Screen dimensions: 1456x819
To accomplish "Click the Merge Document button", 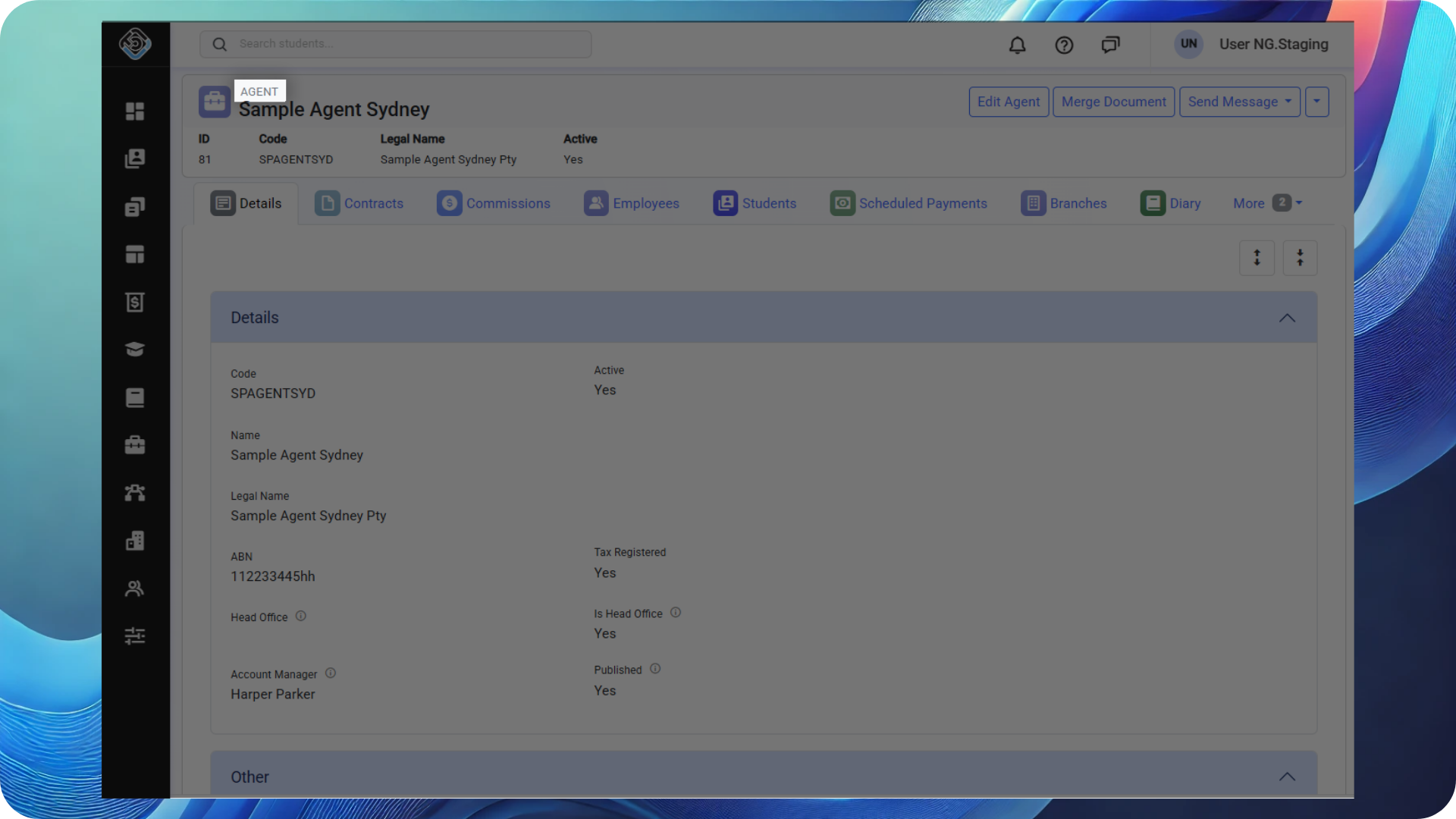I will click(1114, 102).
